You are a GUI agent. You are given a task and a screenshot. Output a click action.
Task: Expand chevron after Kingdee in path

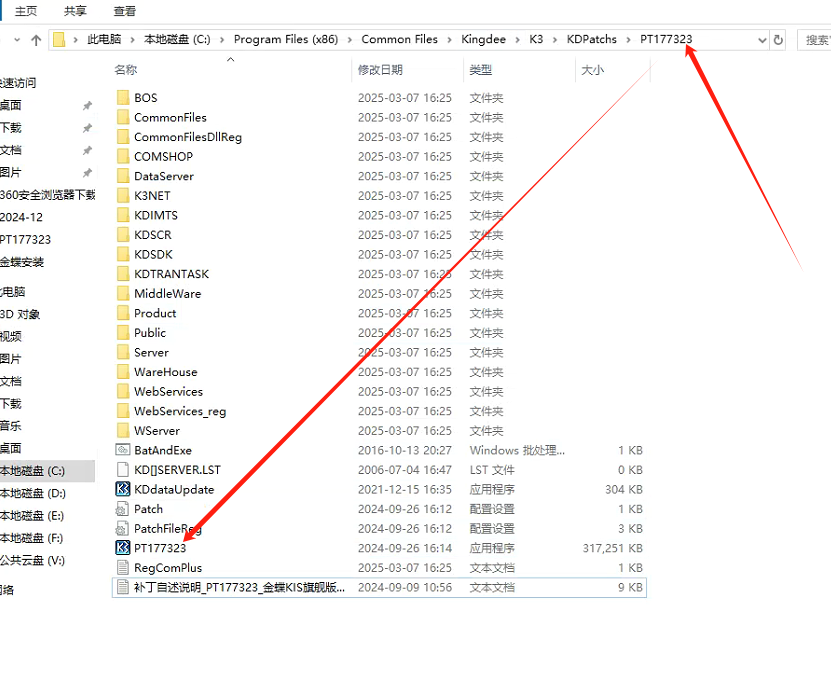pos(518,40)
